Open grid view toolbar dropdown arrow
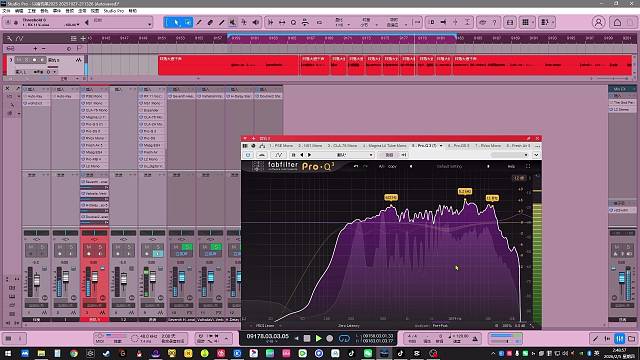This screenshot has height=360, width=640. pyautogui.click(x=533, y=22)
